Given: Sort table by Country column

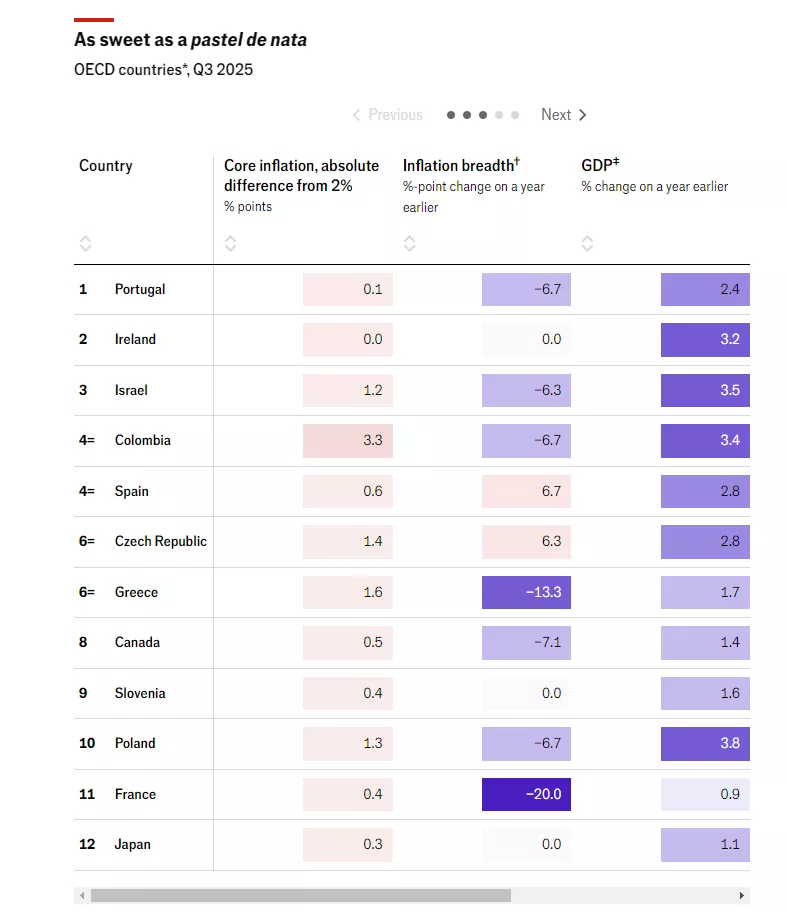Looking at the screenshot, I should [x=85, y=243].
